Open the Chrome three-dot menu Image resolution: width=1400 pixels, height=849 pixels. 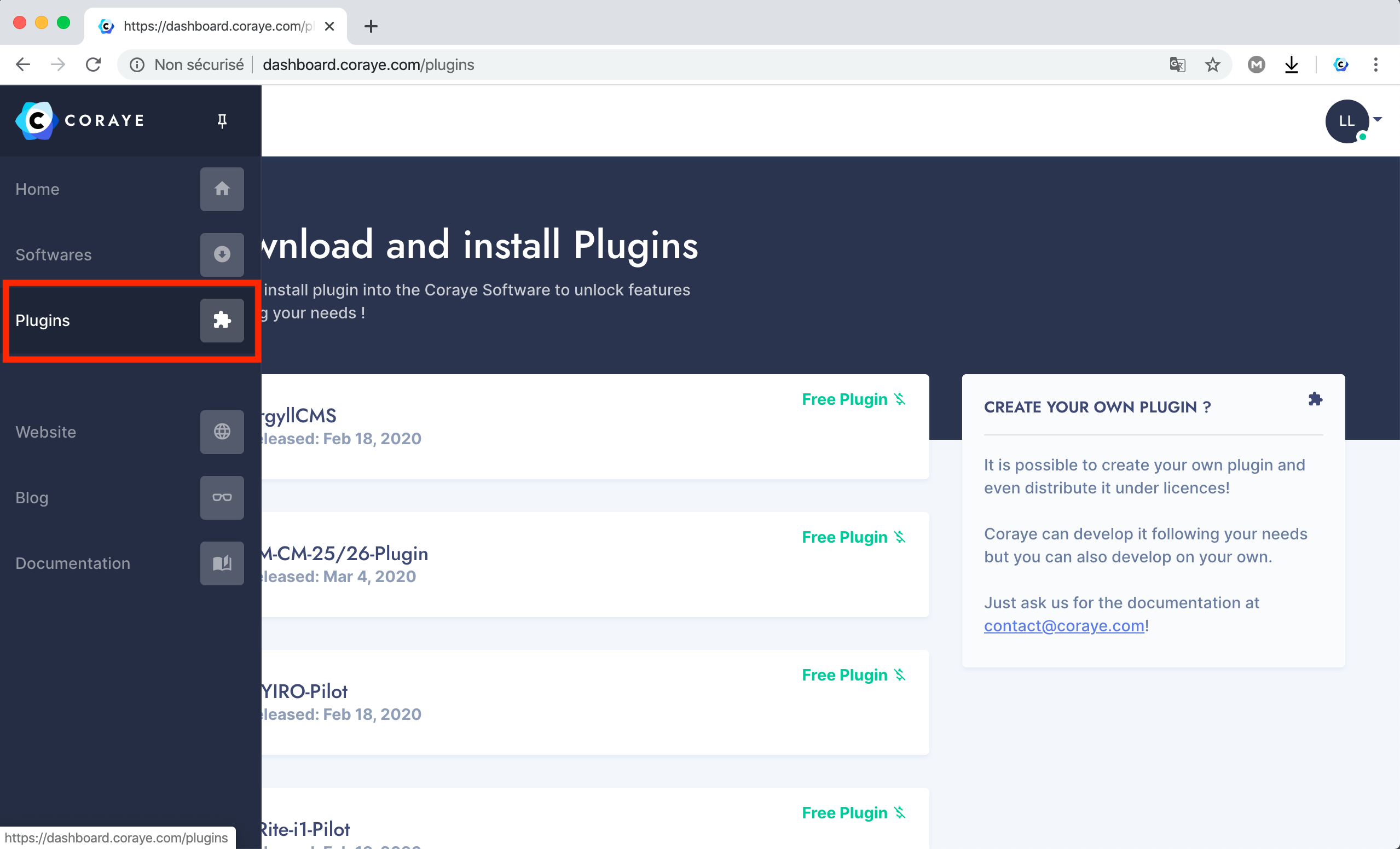1375,65
